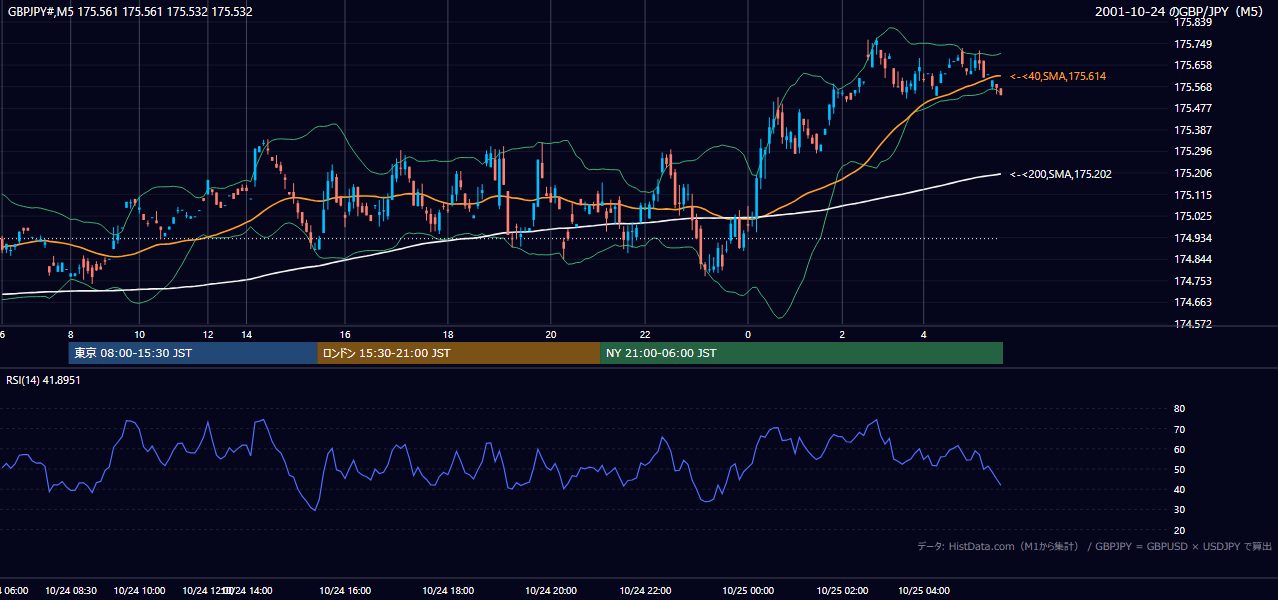The image size is (1278, 600).
Task: Click the 10/24 22:00 time label
Action: [x=645, y=590]
